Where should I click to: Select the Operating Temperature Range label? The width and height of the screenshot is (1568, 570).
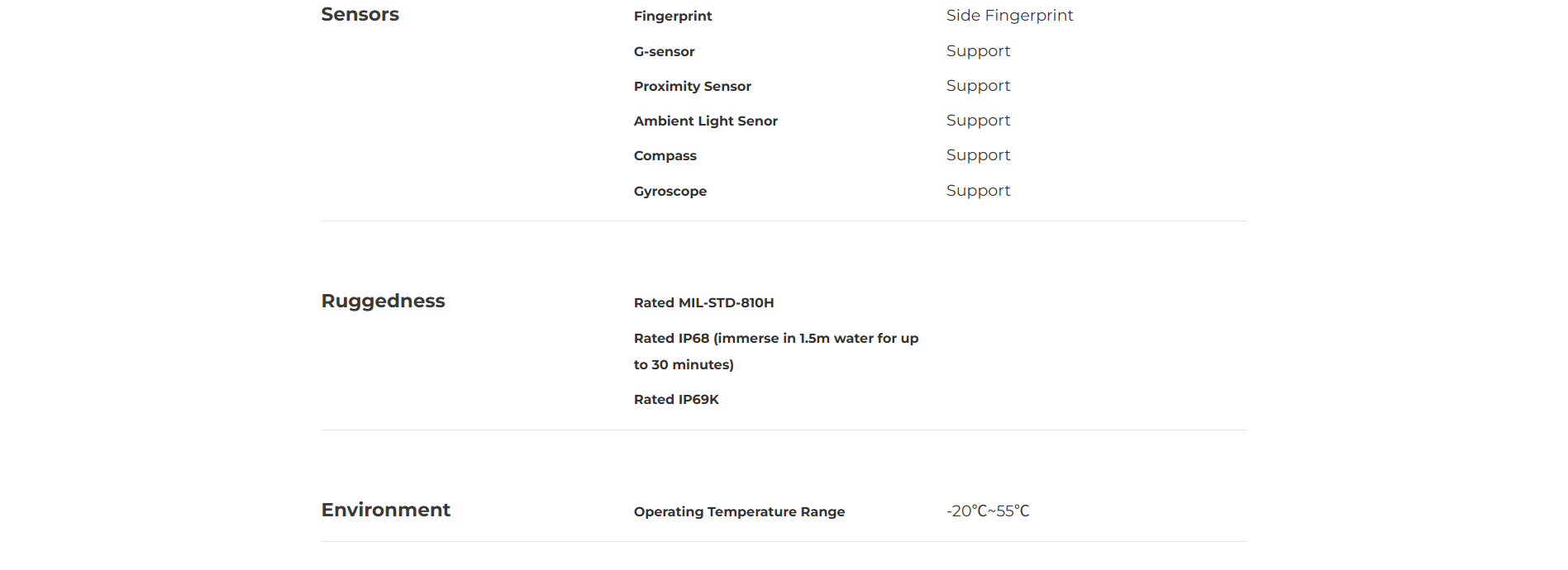pyautogui.click(x=739, y=512)
